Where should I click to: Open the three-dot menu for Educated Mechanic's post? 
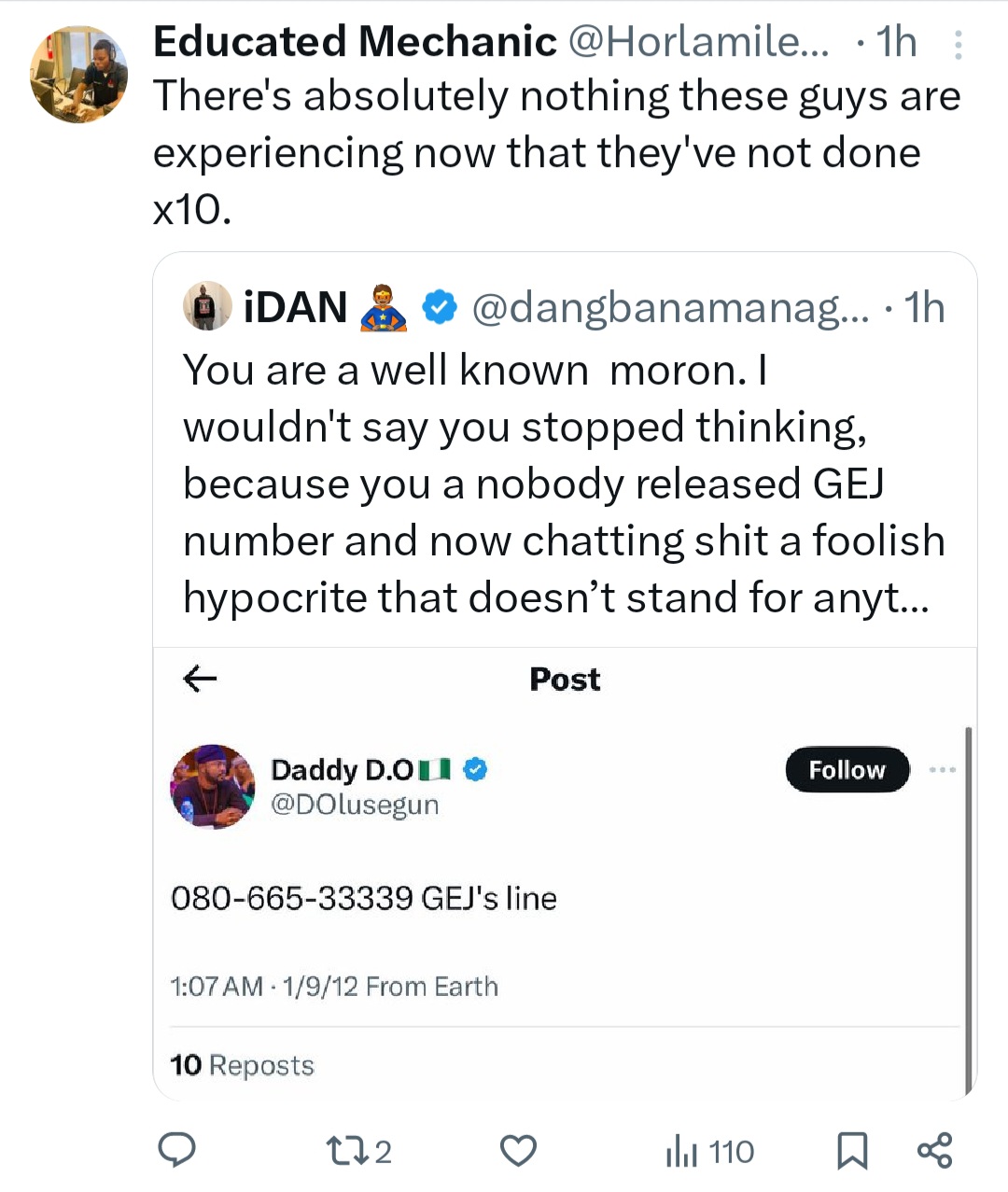click(x=958, y=45)
